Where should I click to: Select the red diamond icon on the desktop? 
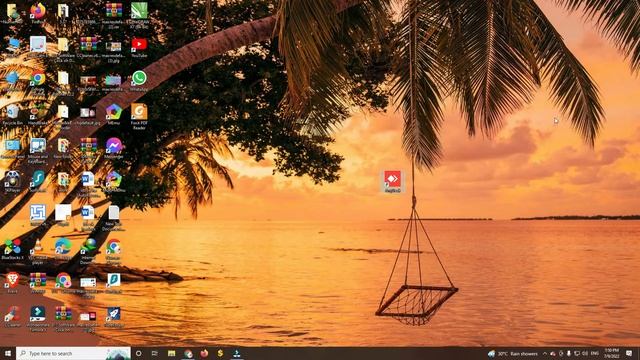392,181
